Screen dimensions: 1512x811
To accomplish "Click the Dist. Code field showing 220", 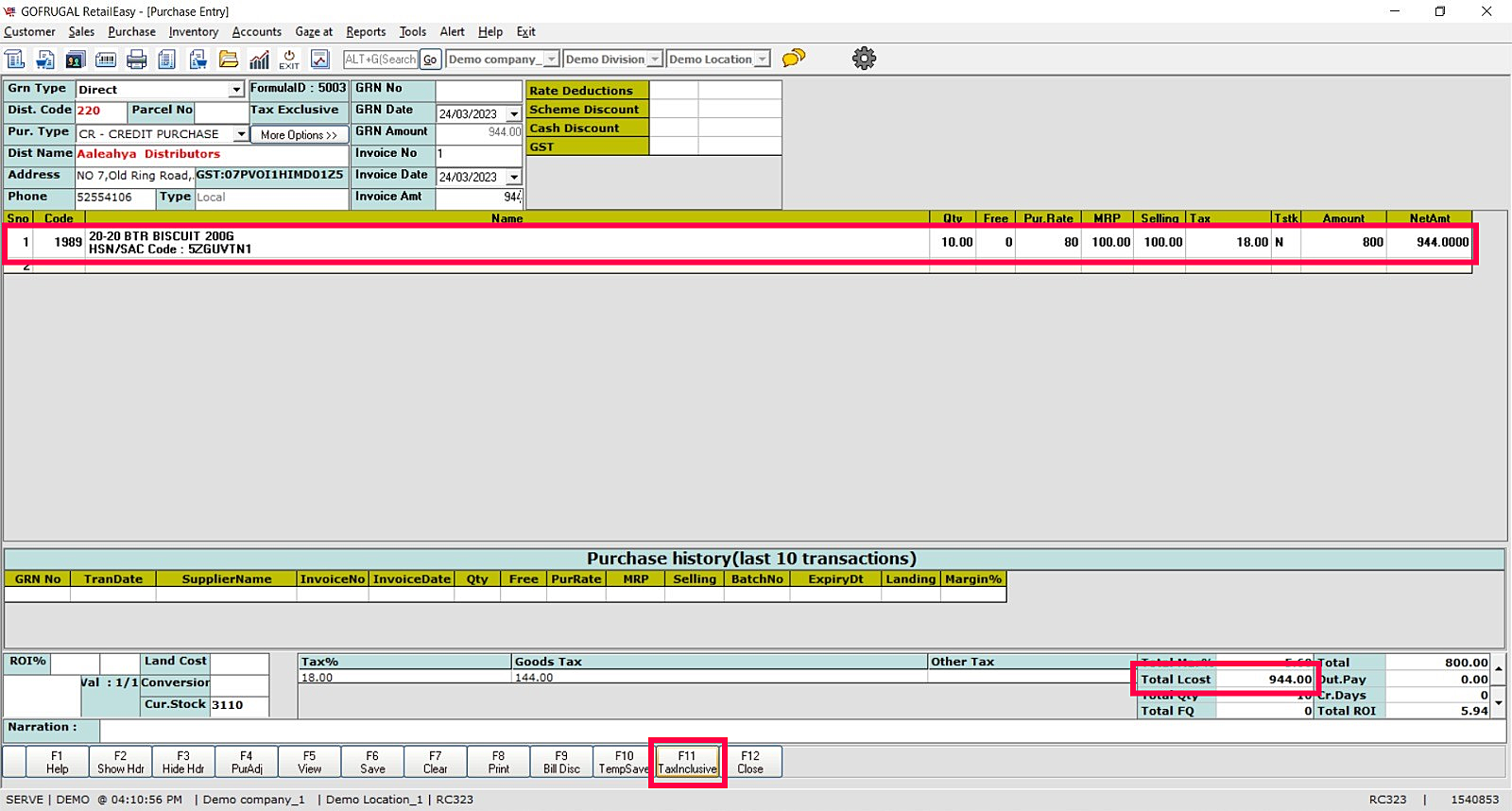I will point(101,112).
